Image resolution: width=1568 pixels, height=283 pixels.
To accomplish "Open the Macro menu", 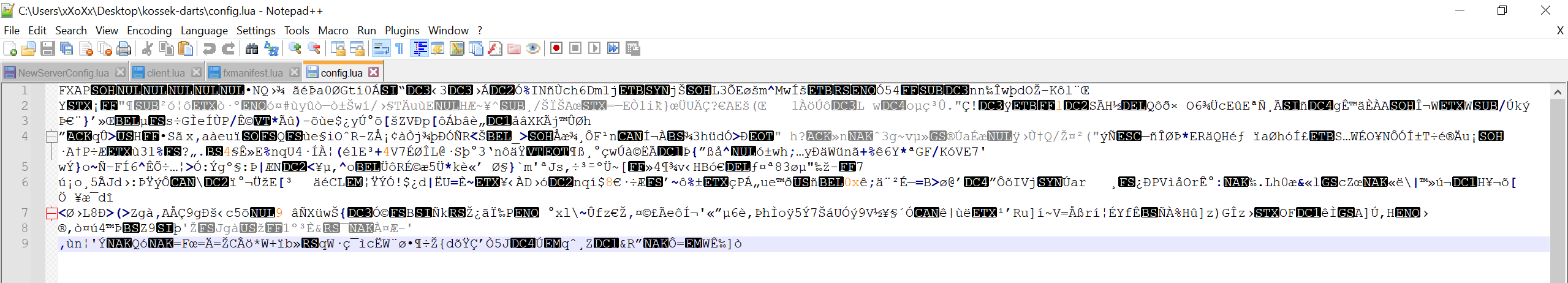I will tap(333, 30).
